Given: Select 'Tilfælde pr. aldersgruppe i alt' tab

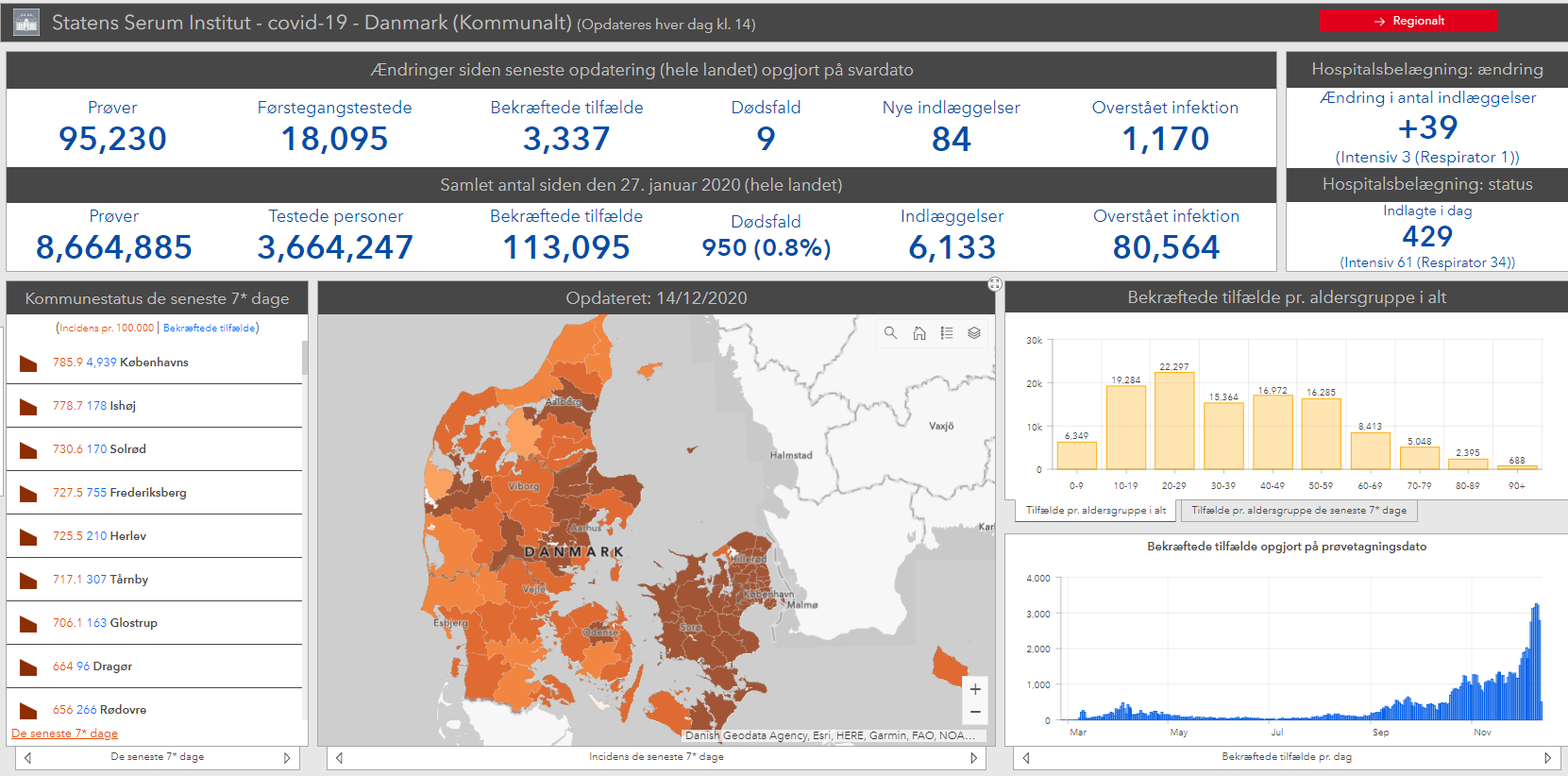Looking at the screenshot, I should point(1095,511).
